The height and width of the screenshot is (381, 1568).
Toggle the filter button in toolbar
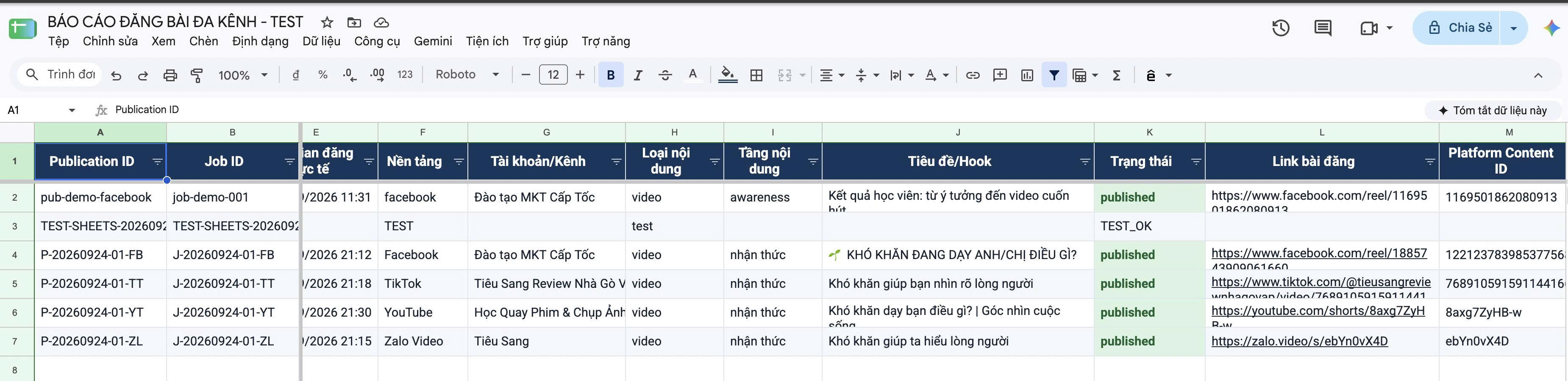point(1054,75)
